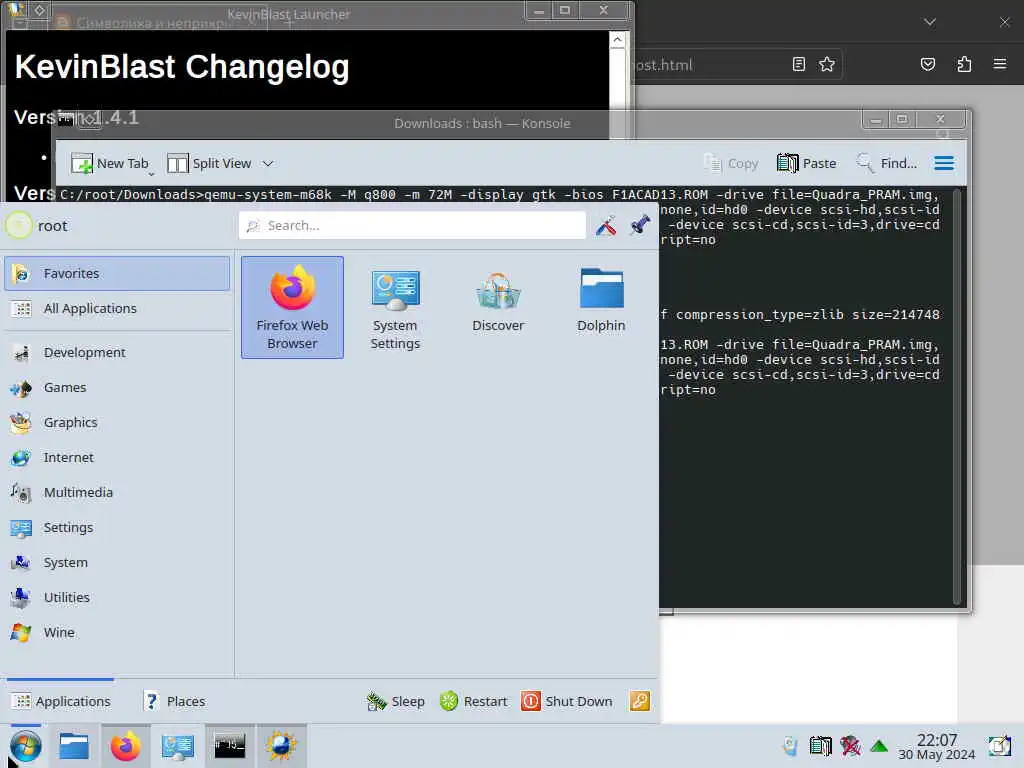1024x768 pixels.
Task: Open Dolphin from the taskbar
Action: pos(73,746)
